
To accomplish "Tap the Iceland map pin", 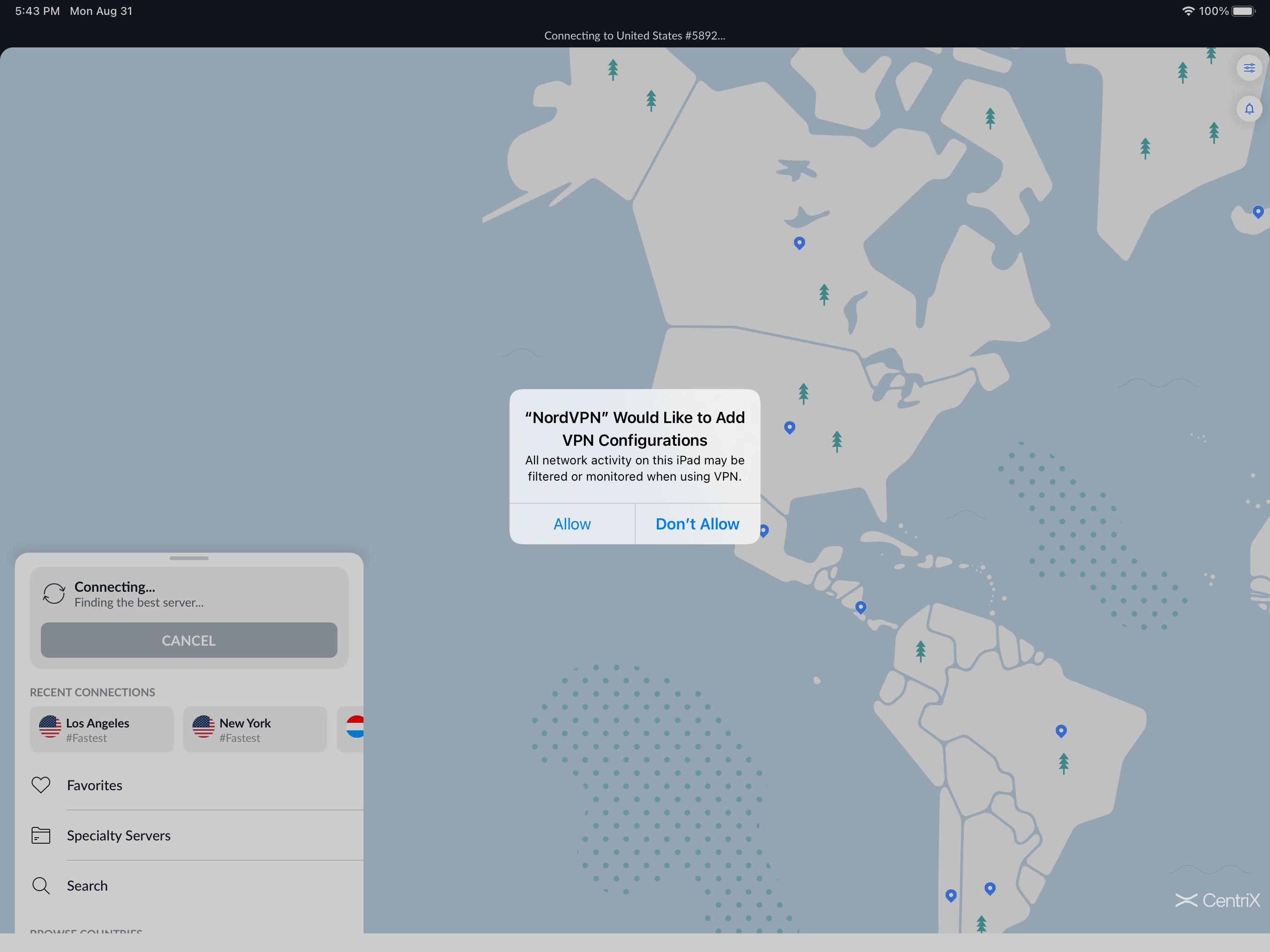I will tap(1257, 212).
